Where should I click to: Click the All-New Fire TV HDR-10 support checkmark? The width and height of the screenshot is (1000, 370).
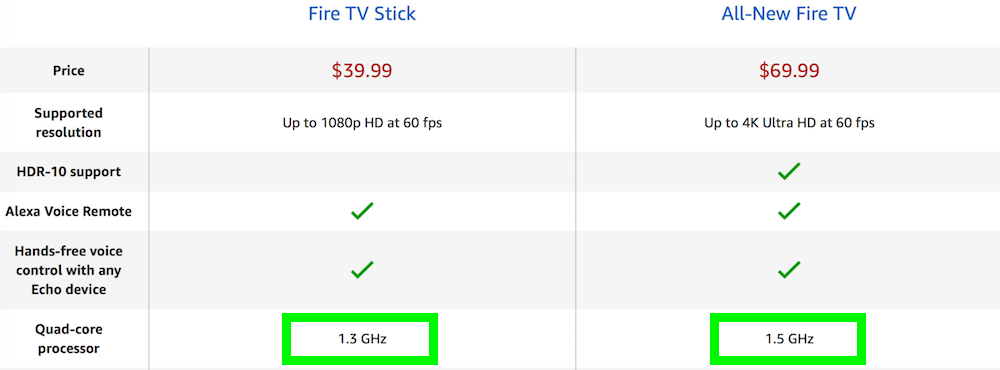tap(789, 171)
